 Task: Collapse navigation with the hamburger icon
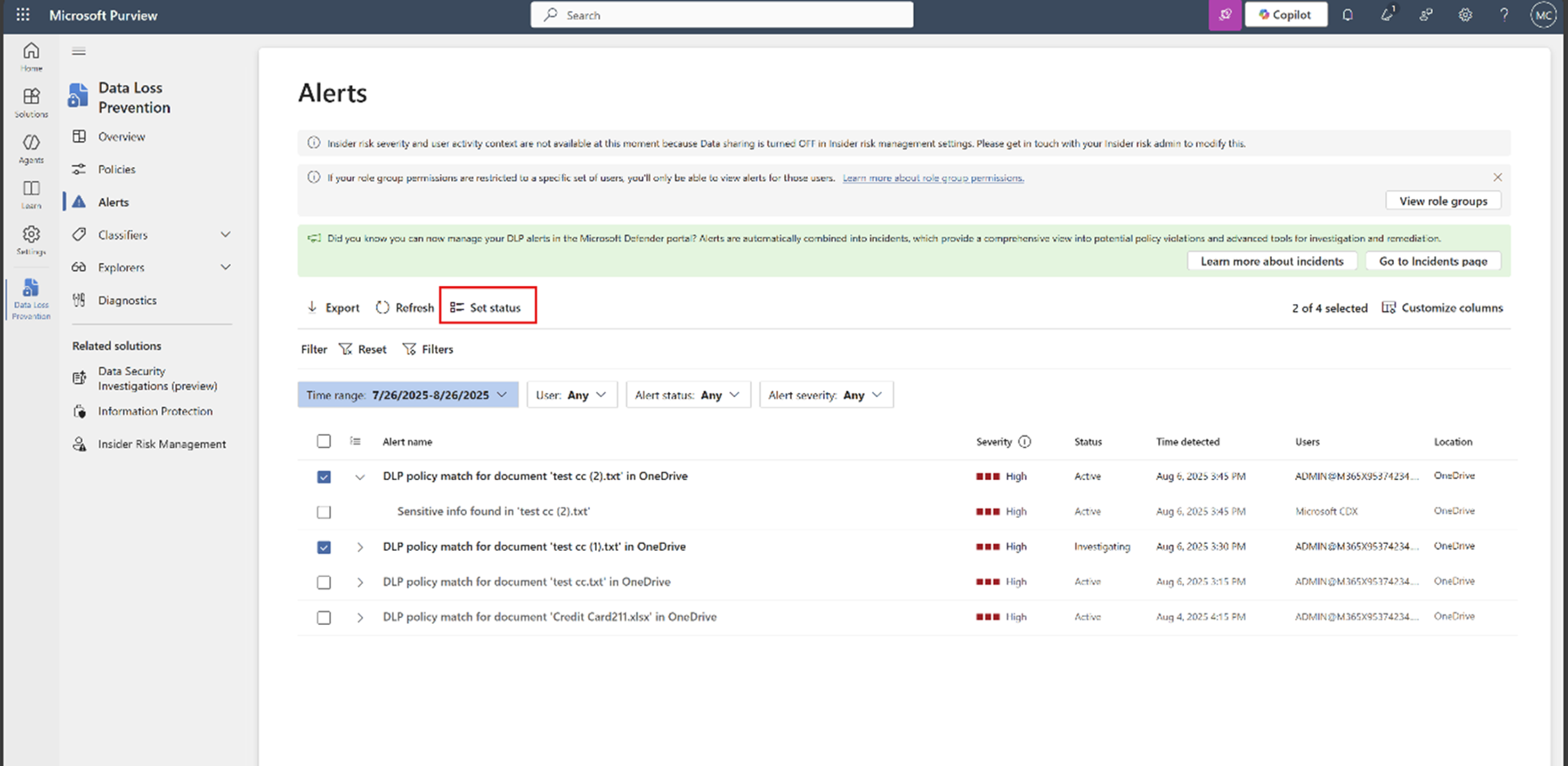[x=78, y=51]
